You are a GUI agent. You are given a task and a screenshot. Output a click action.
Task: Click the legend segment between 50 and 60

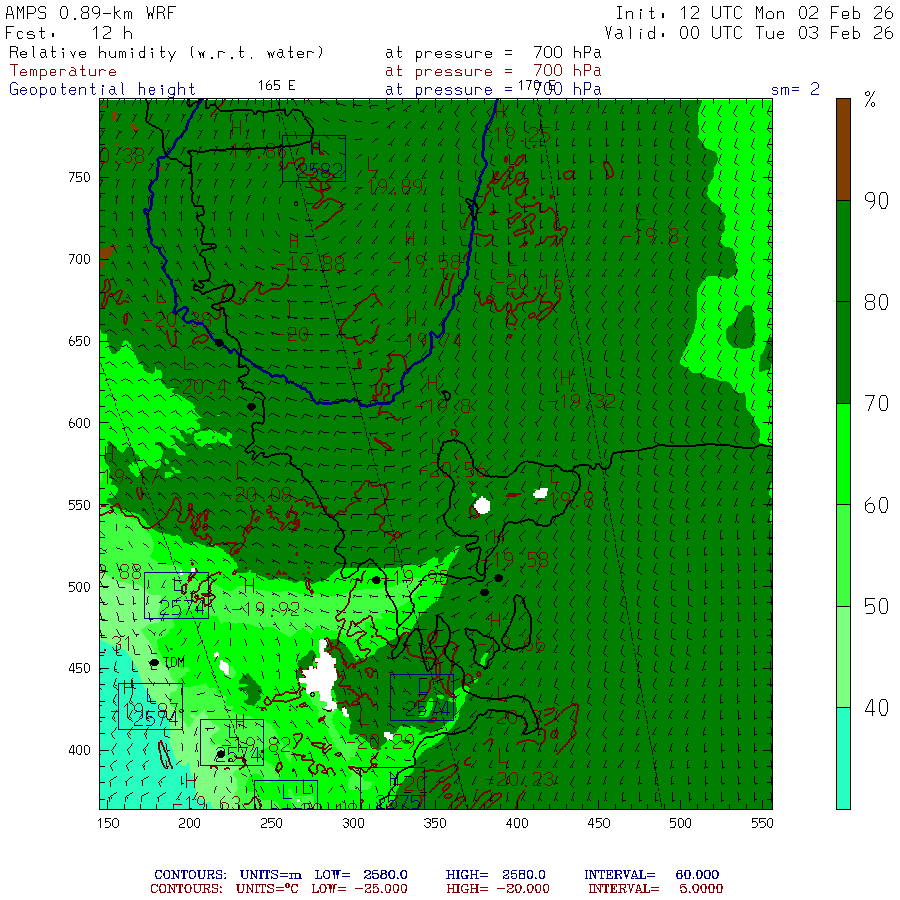[x=843, y=556]
